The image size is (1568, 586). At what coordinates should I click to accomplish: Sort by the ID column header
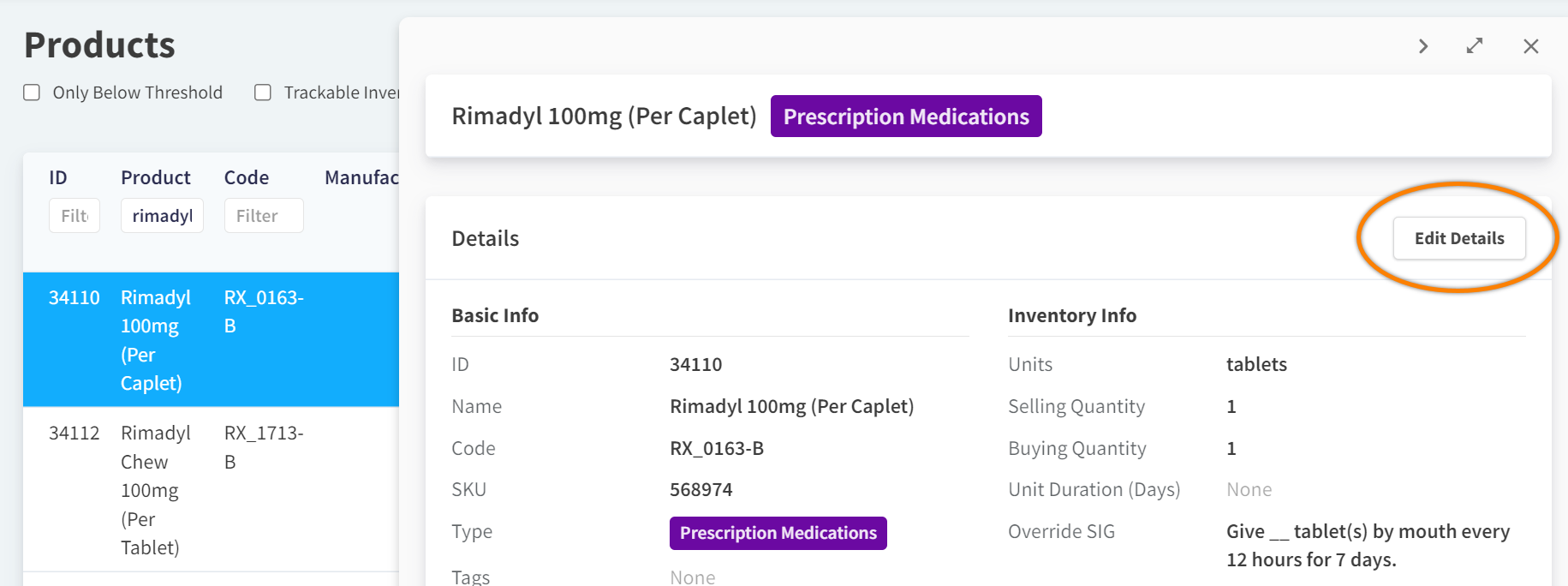(58, 177)
